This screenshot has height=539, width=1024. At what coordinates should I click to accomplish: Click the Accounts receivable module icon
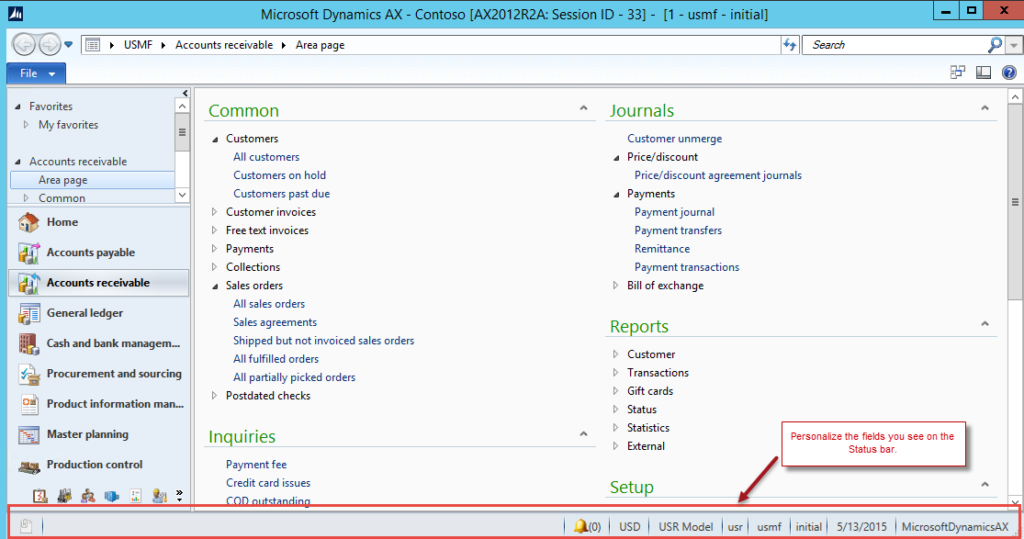point(29,283)
